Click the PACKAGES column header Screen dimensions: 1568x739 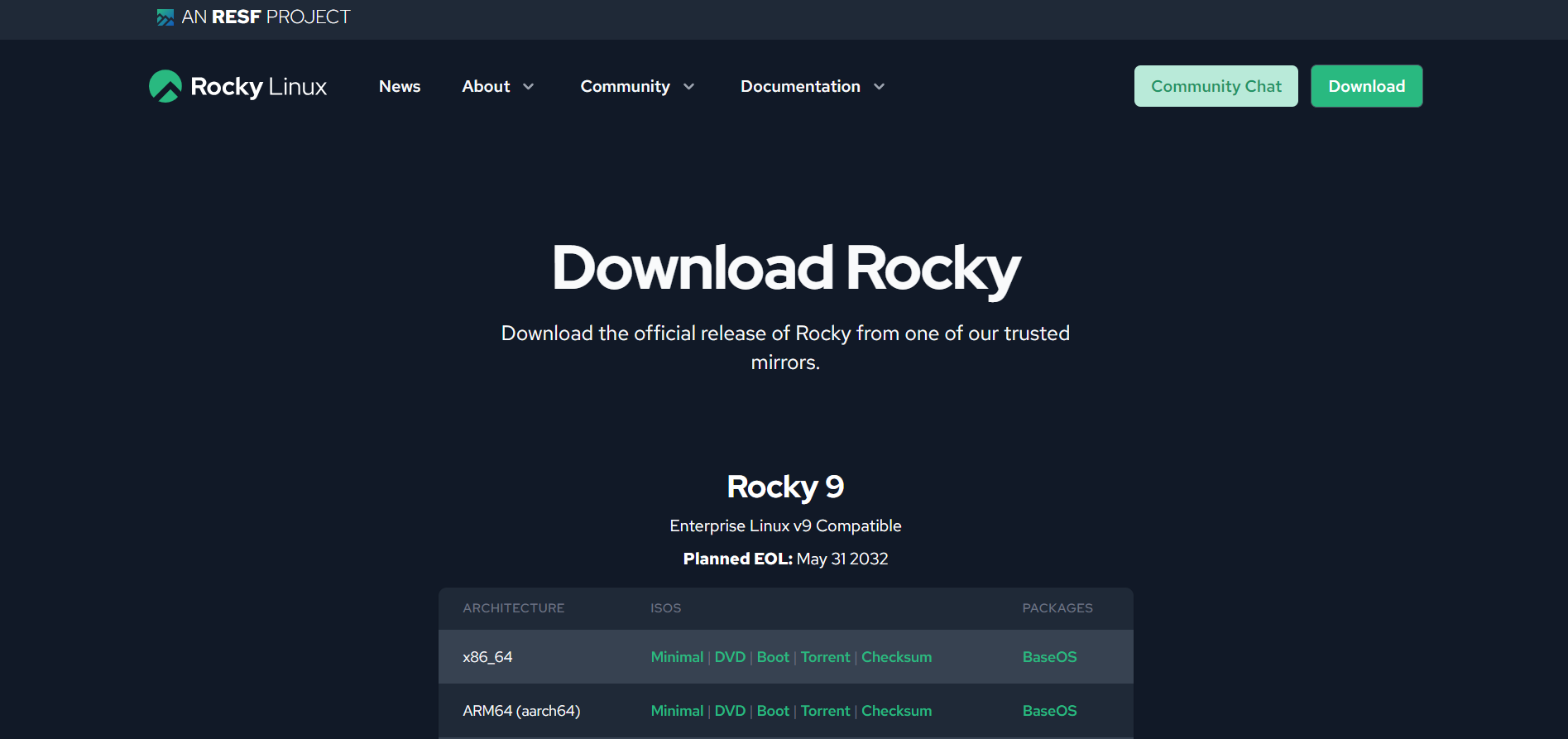click(x=1057, y=608)
